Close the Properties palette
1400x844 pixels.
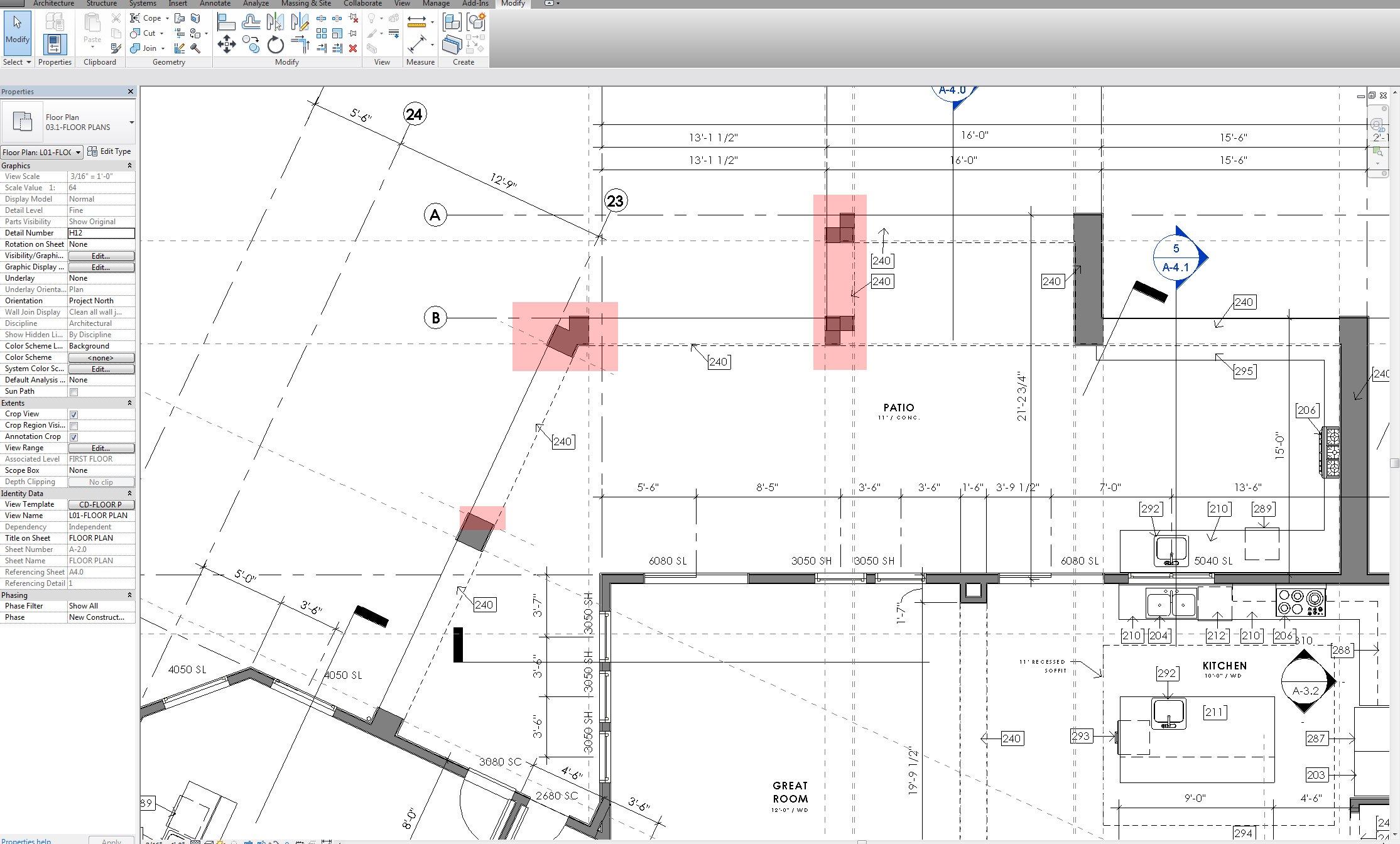[x=131, y=92]
